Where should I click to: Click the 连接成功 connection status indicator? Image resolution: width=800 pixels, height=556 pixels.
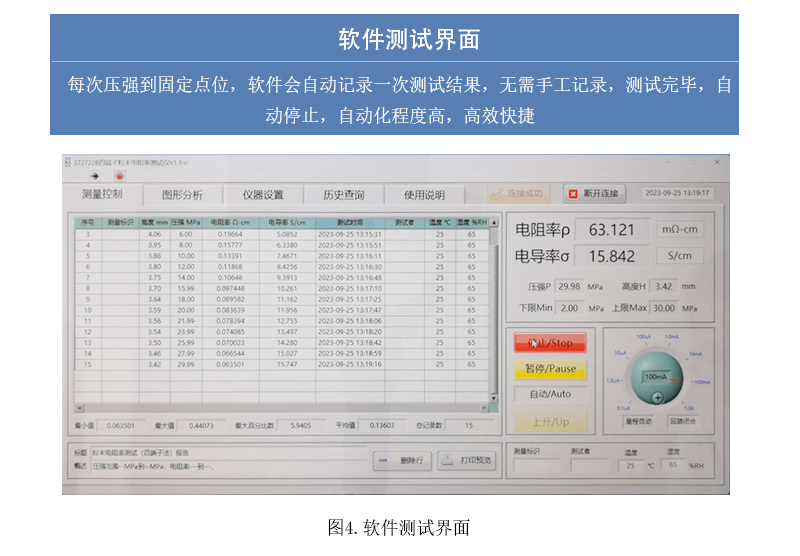click(x=518, y=193)
